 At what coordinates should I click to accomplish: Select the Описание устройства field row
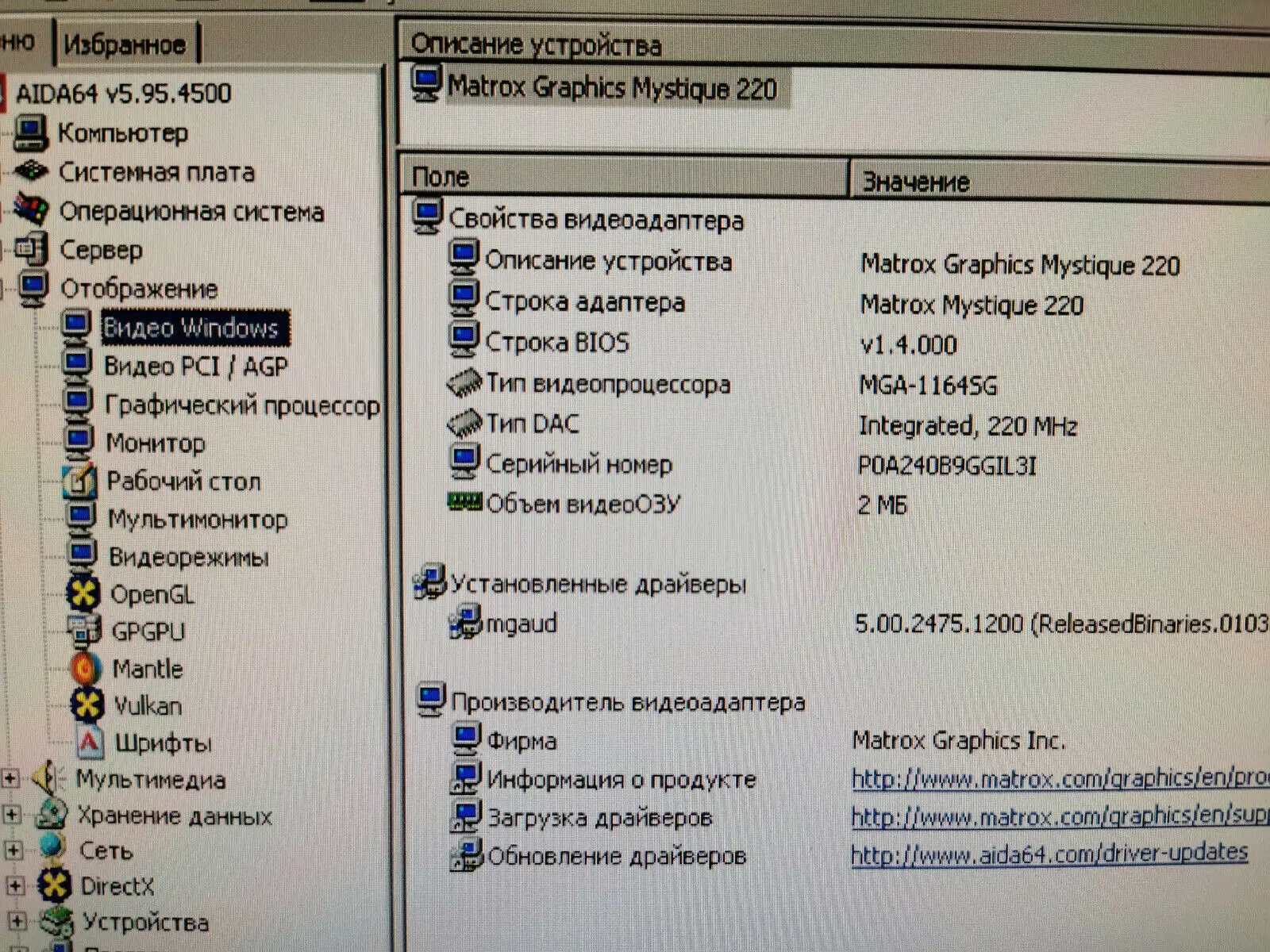coord(608,261)
